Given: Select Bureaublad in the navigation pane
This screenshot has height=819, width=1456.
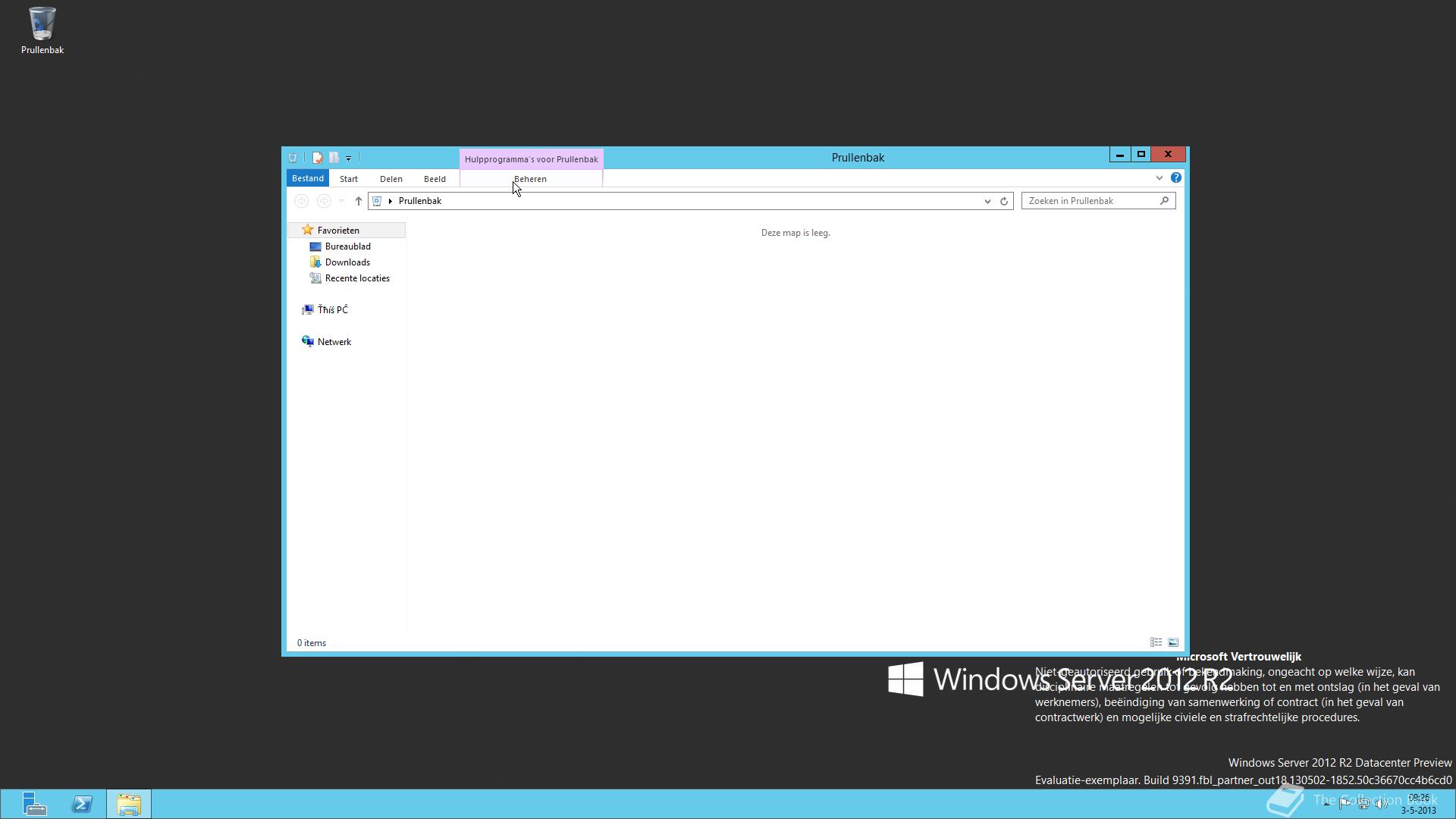Looking at the screenshot, I should [347, 246].
